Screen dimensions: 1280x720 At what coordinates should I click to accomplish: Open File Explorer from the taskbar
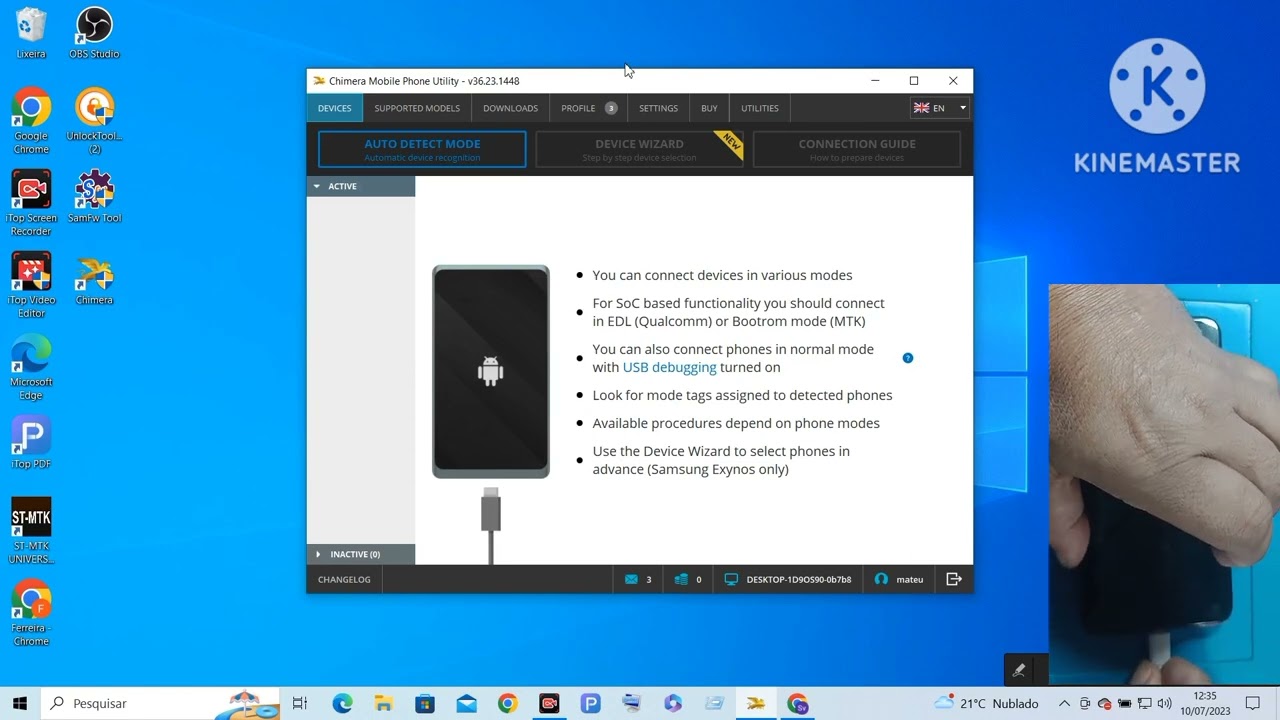384,704
